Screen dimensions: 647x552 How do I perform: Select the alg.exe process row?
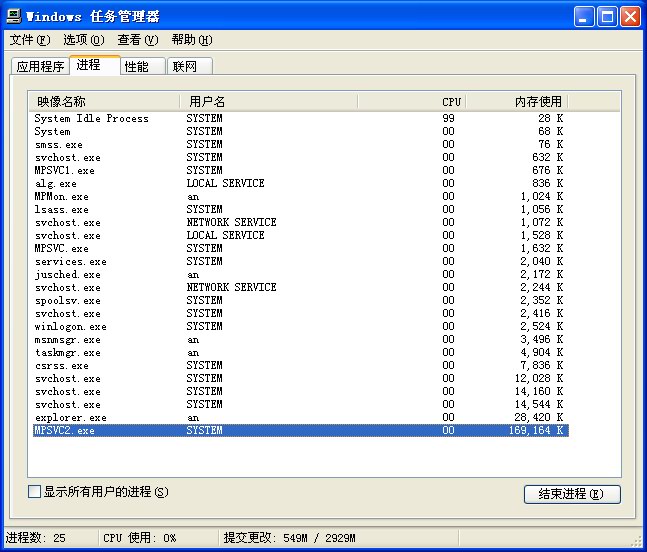301,184
